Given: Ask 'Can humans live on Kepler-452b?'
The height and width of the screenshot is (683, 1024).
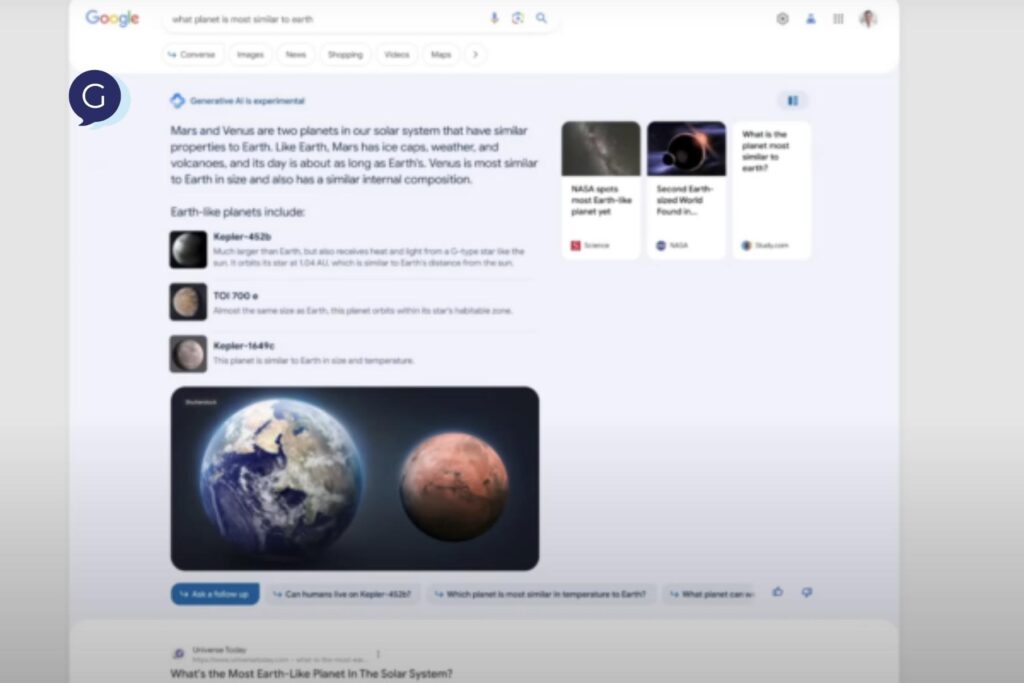Looking at the screenshot, I should (x=342, y=594).
